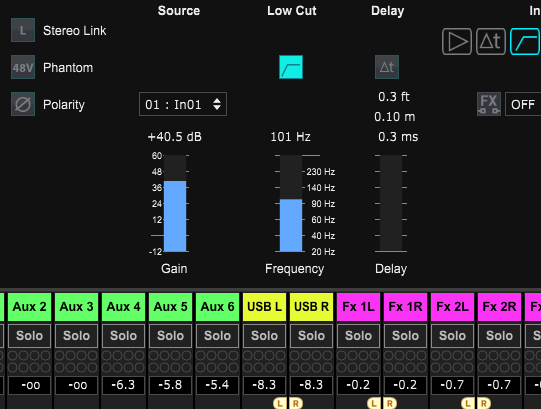This screenshot has height=409, width=541.
Task: Solo the Fx 1L channel
Action: click(x=358, y=335)
